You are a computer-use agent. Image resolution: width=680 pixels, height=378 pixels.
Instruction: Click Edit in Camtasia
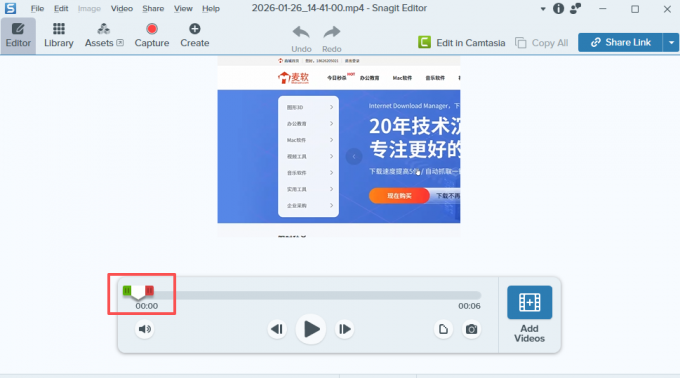[x=462, y=42]
